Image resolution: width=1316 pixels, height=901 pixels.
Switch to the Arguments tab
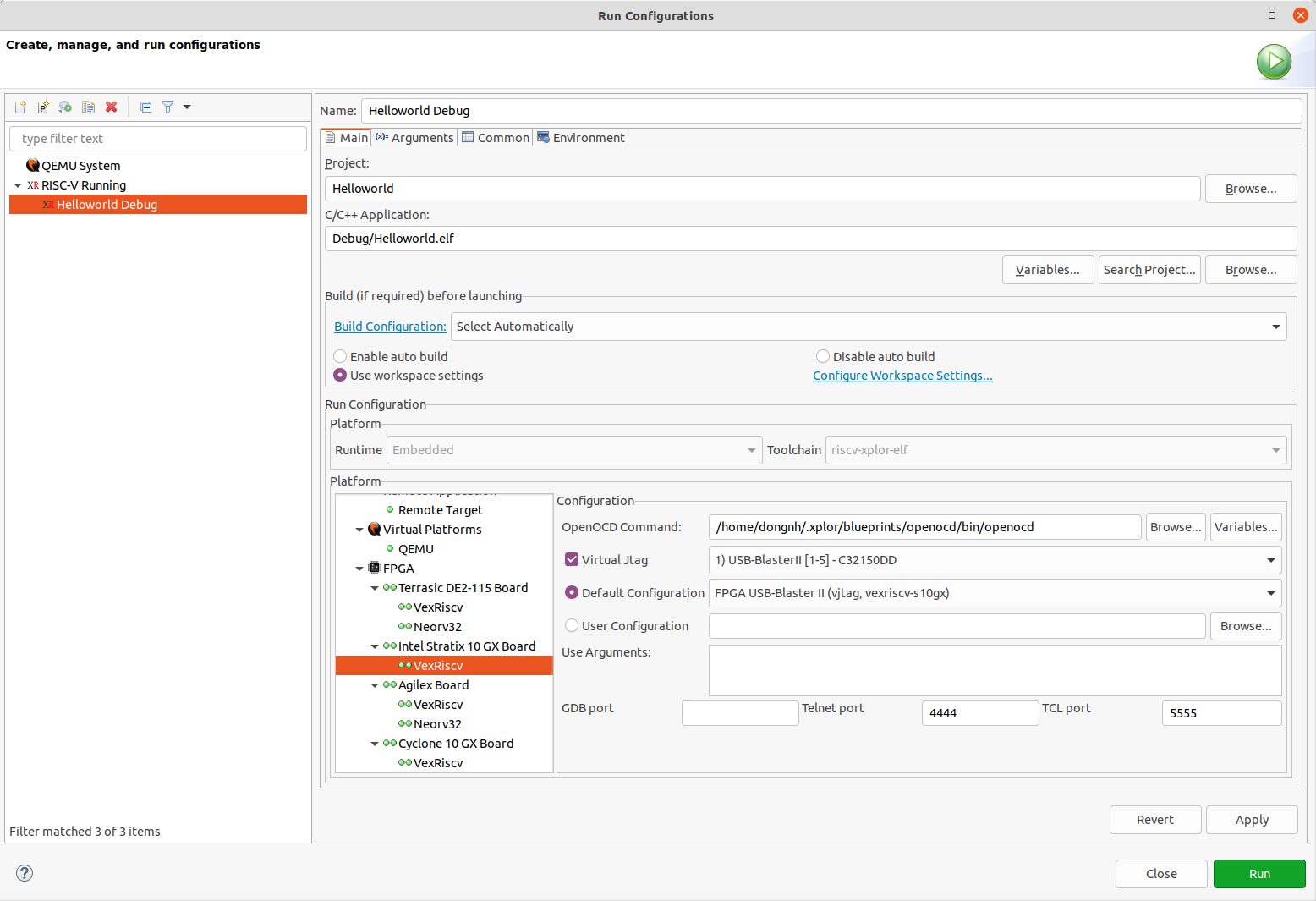tap(414, 137)
